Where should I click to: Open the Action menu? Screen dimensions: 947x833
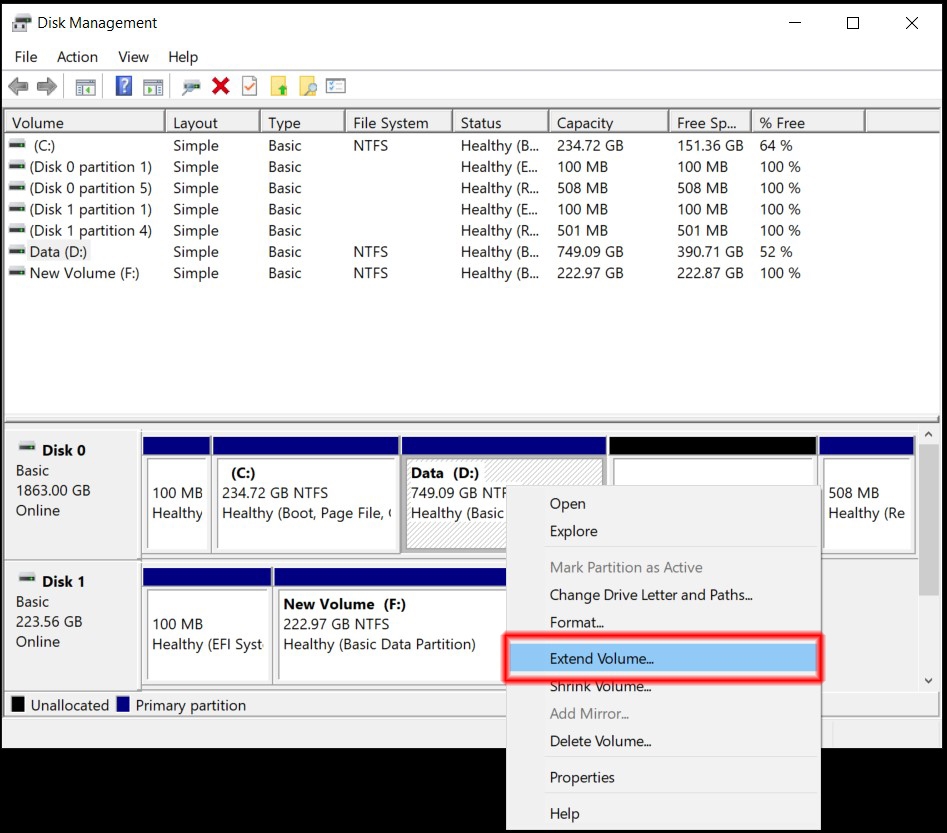coord(77,57)
